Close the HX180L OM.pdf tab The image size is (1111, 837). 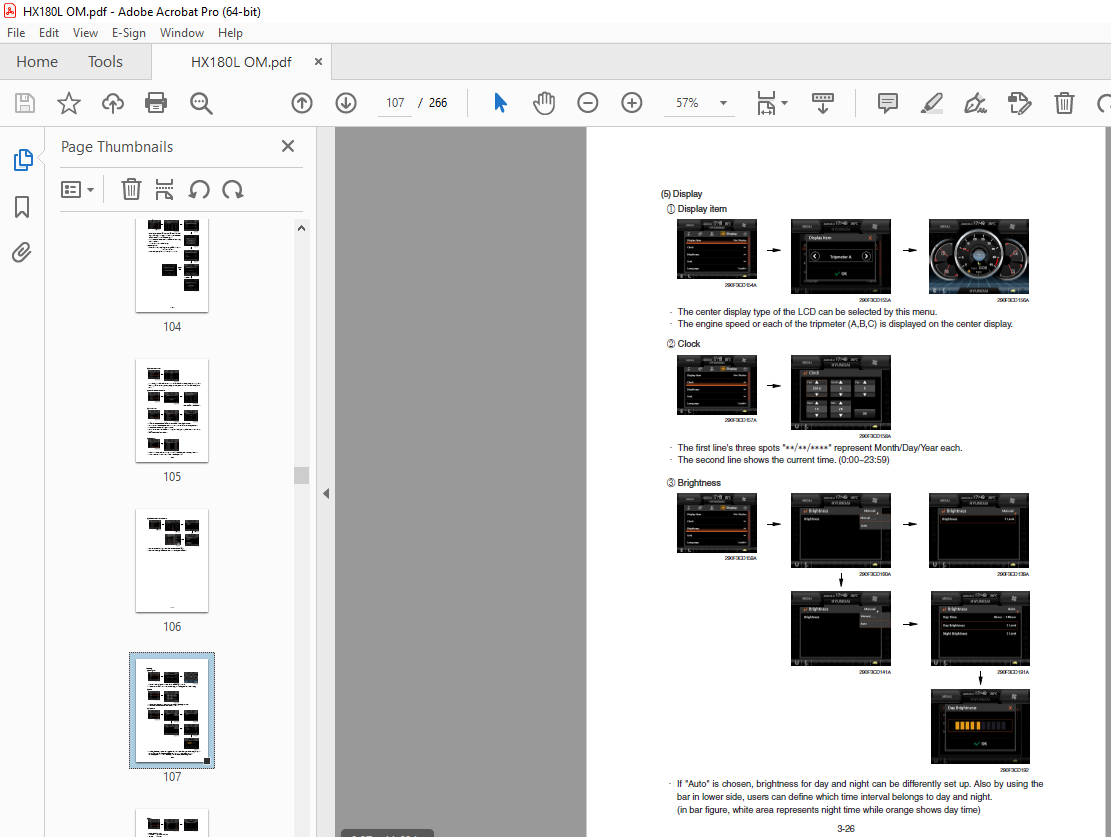click(318, 62)
